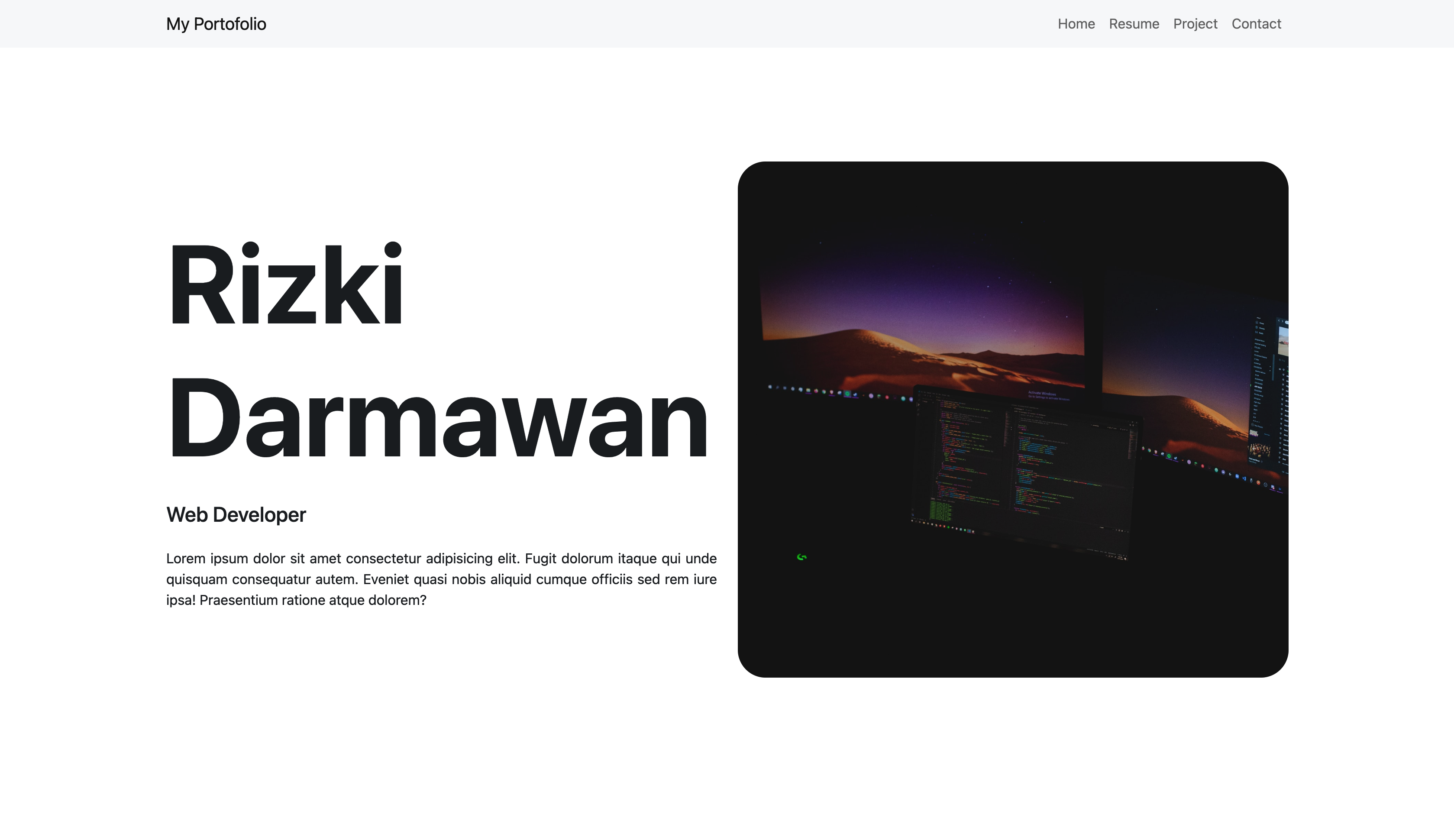This screenshot has width=1454, height=840.
Task: Click the "My Portofolio" site title on the left
Action: point(216,24)
